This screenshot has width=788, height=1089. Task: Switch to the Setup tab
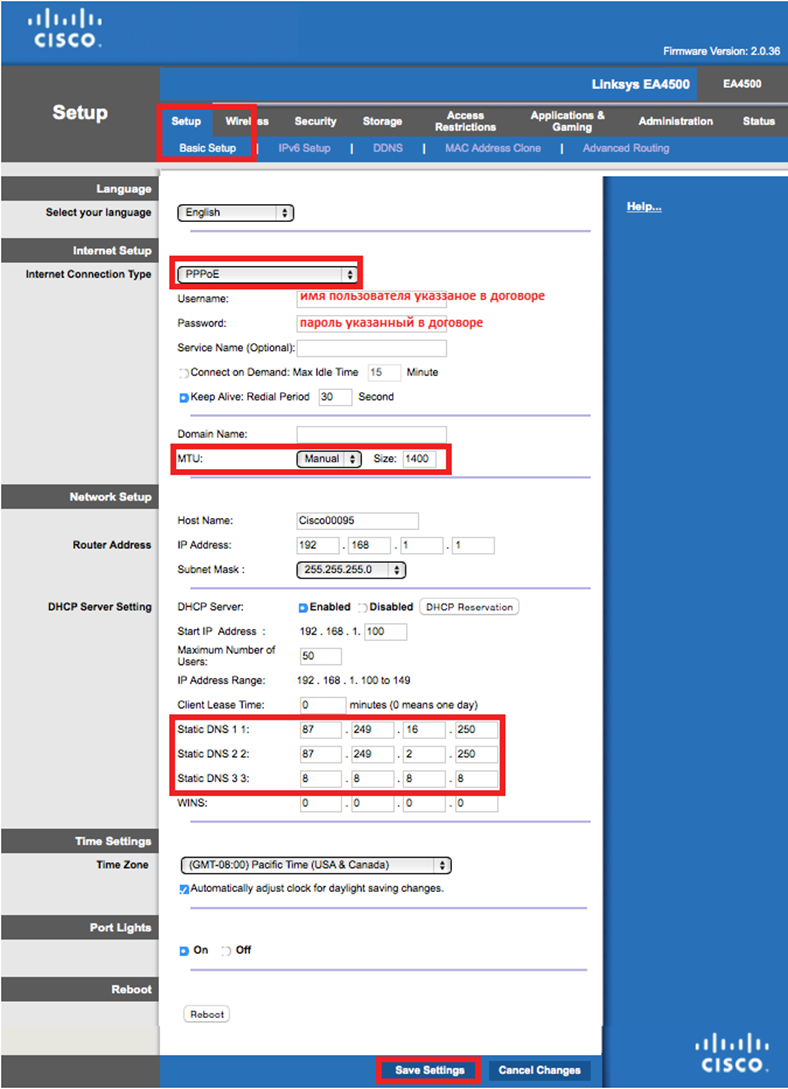[x=186, y=121]
